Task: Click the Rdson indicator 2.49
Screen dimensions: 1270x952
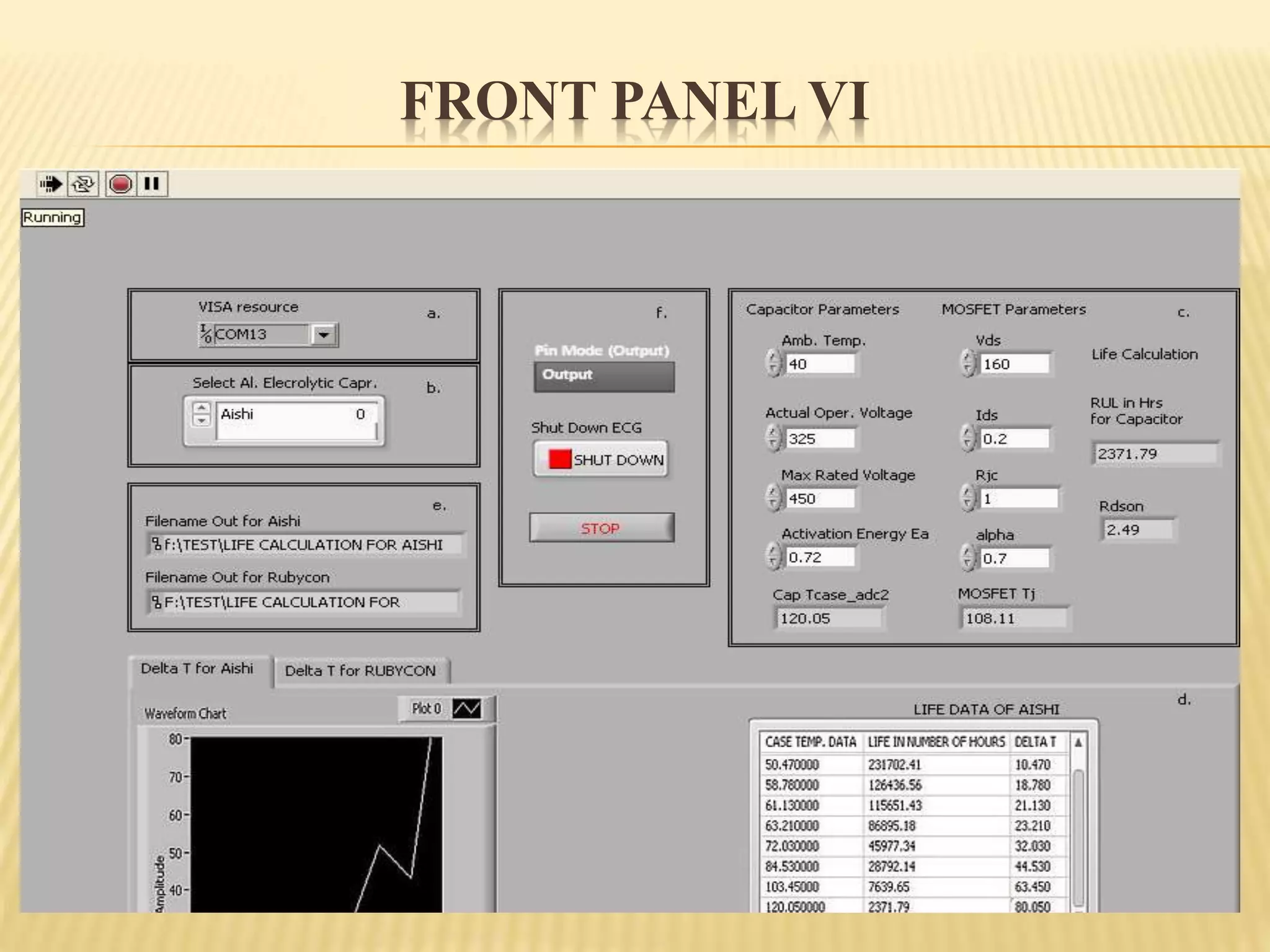Action: [x=1138, y=530]
